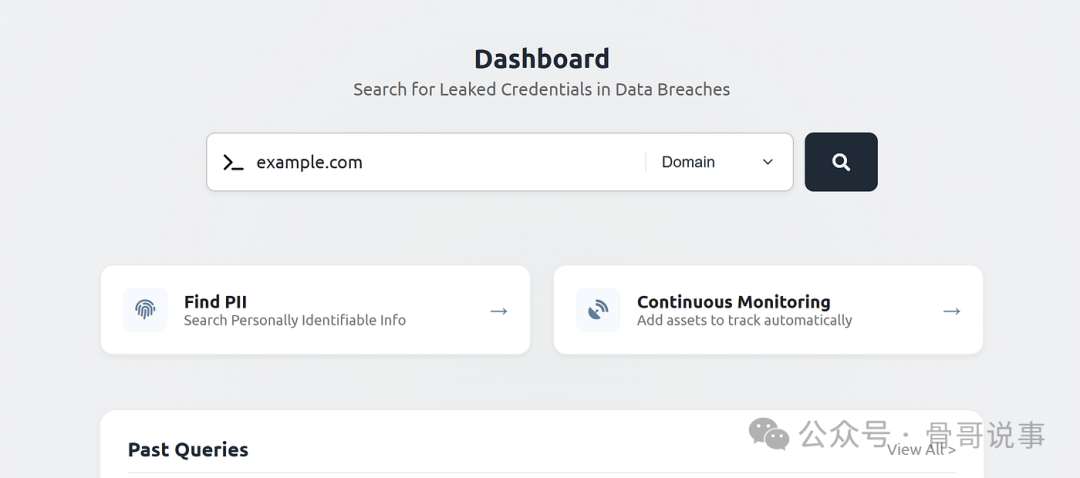
Task: Open the Find PII card title
Action: pos(215,301)
